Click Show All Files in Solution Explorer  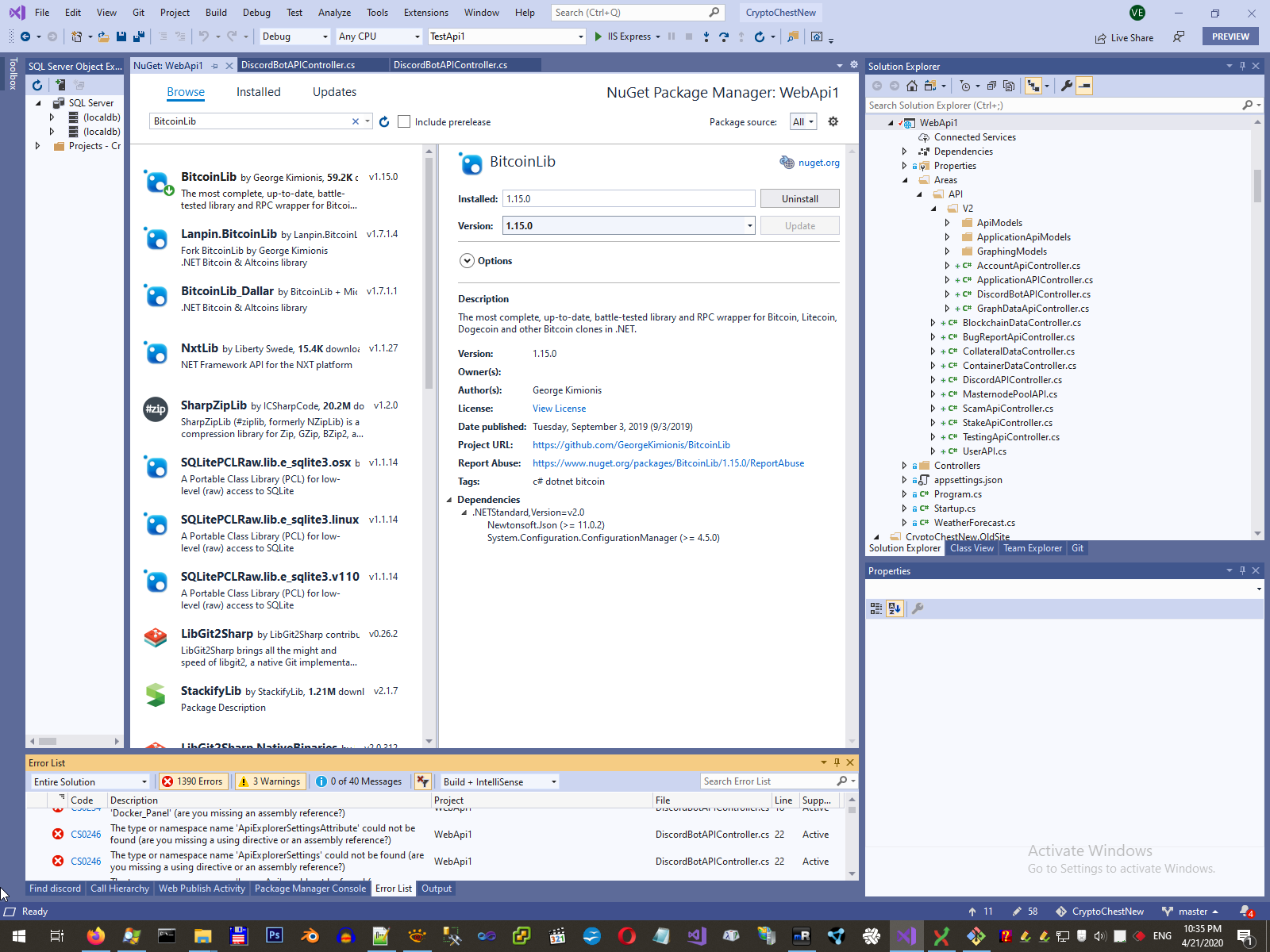click(1009, 86)
